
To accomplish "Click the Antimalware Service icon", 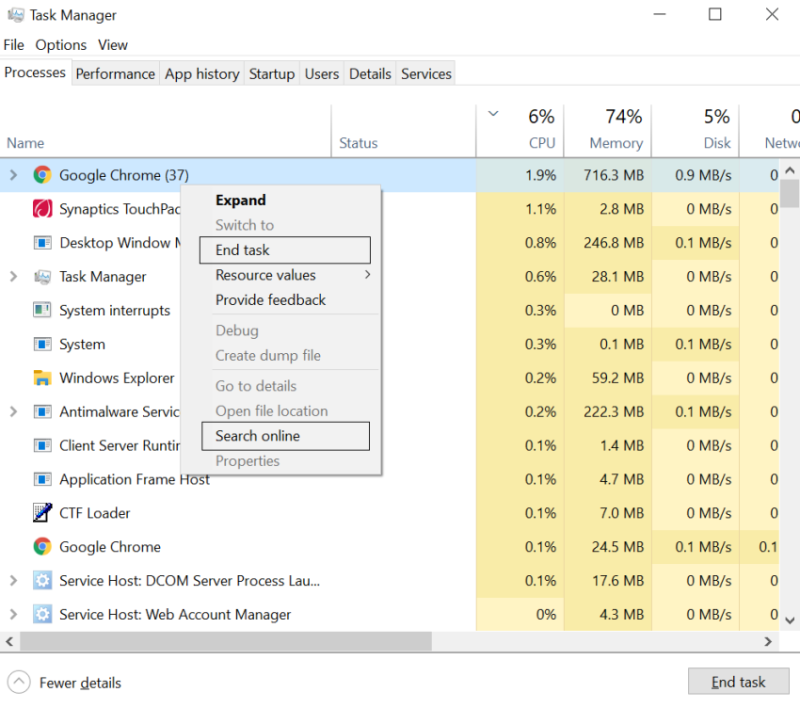I will [x=42, y=412].
